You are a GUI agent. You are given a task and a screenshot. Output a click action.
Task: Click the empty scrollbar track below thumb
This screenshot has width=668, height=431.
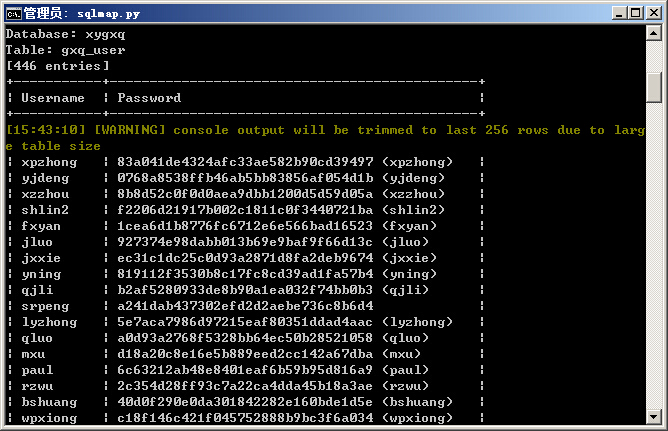[x=654, y=256]
